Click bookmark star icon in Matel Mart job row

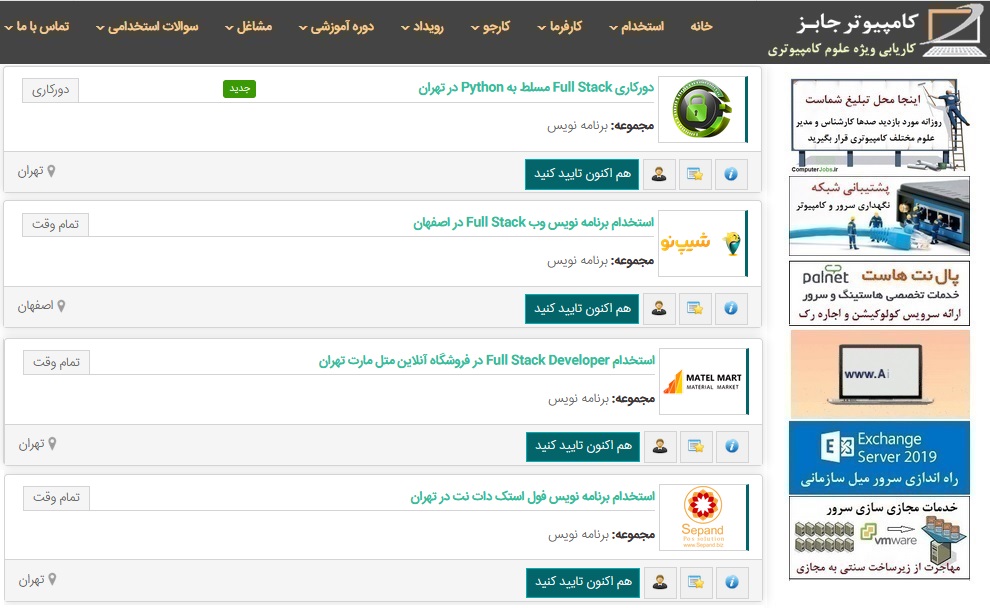[x=696, y=446]
